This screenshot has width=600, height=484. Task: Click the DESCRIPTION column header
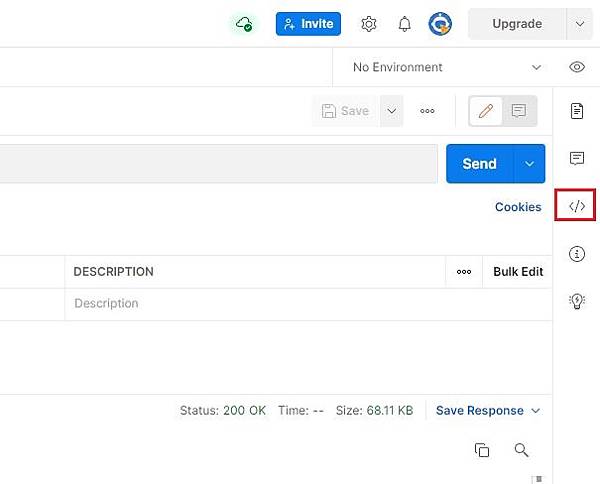pyautogui.click(x=113, y=272)
